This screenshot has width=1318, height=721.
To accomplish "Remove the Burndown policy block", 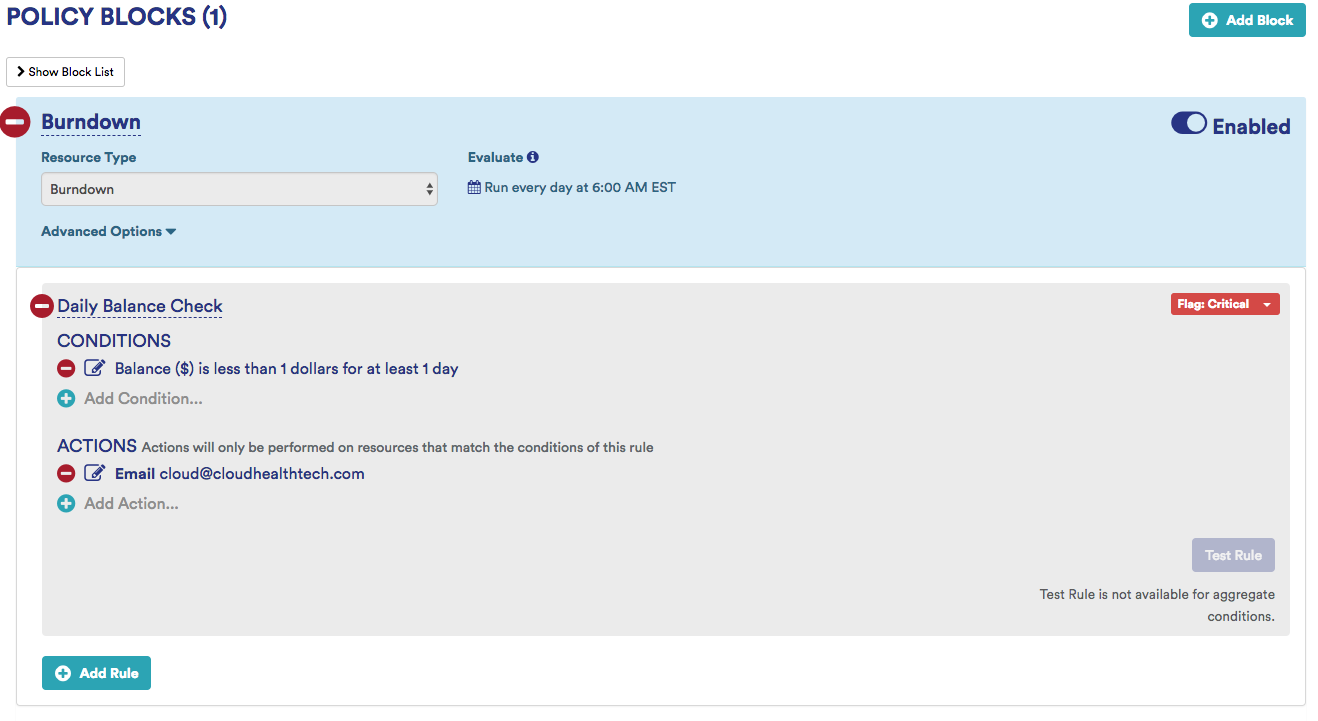I will point(14,122).
